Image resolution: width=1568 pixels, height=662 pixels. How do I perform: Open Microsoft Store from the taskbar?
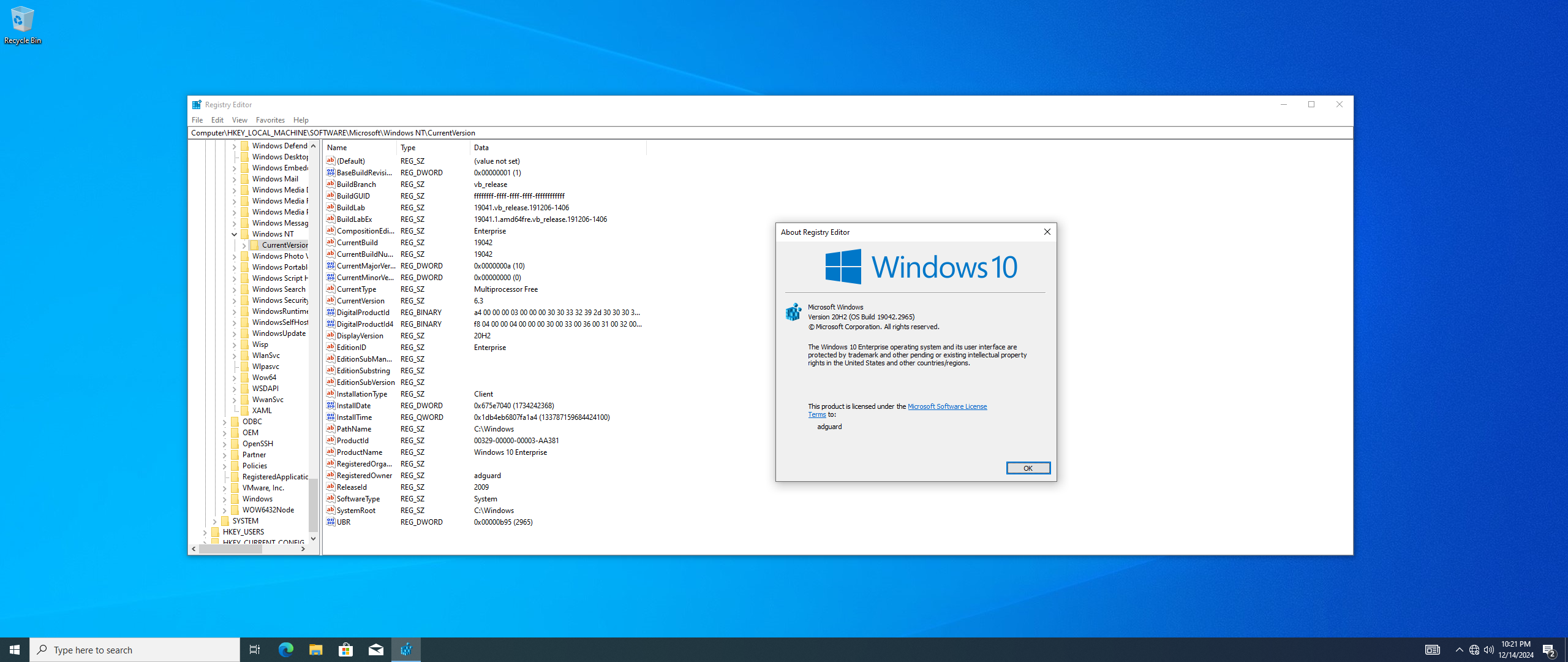pos(345,650)
